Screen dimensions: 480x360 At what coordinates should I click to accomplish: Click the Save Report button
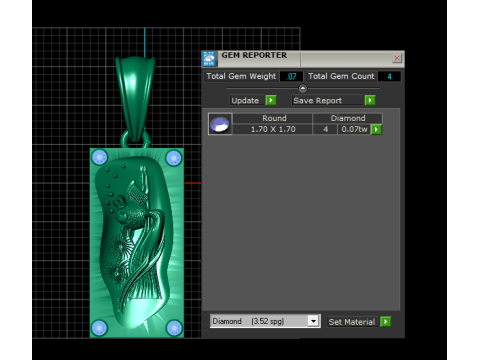(327, 100)
